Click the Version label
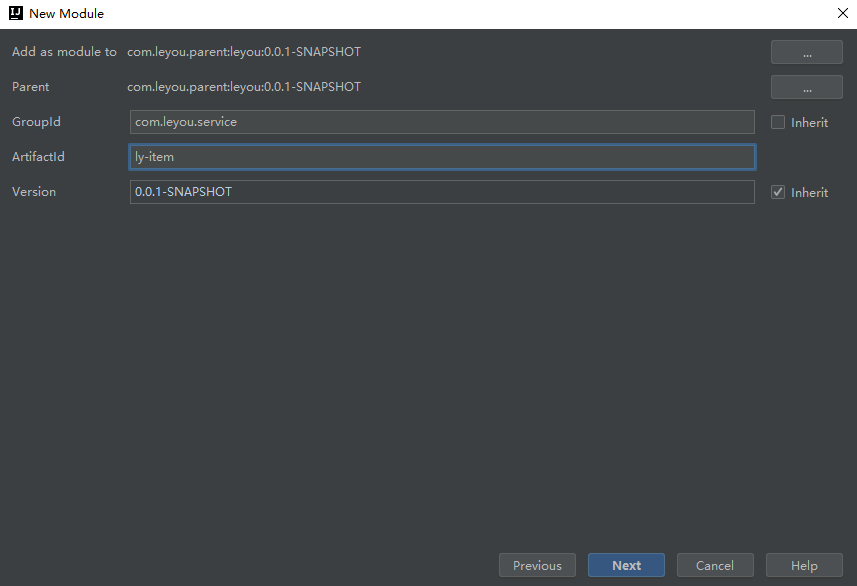Screen dimensions: 857x586 tap(34, 191)
